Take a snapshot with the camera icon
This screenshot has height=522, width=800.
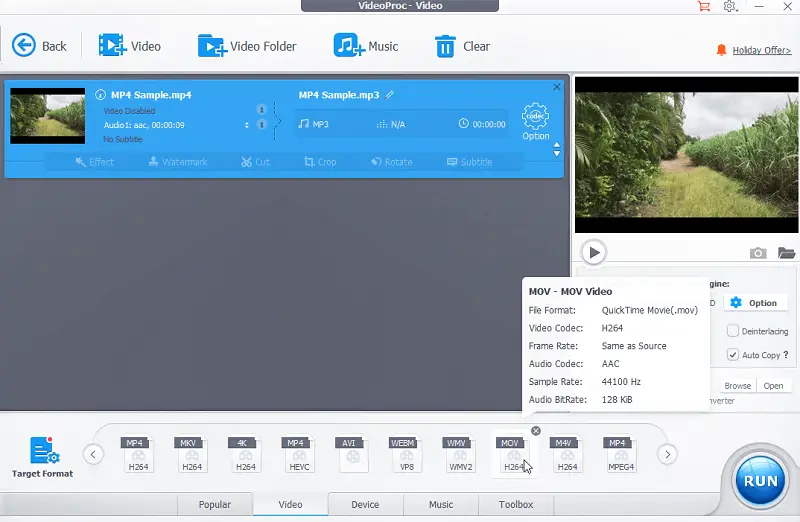pyautogui.click(x=758, y=253)
